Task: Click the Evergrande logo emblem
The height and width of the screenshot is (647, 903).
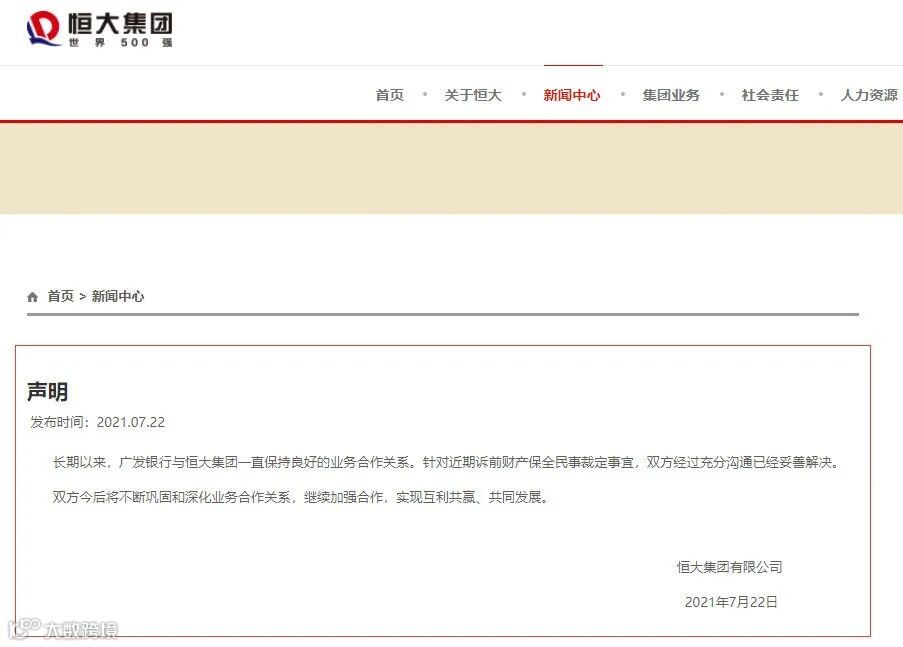Action: pos(43,28)
